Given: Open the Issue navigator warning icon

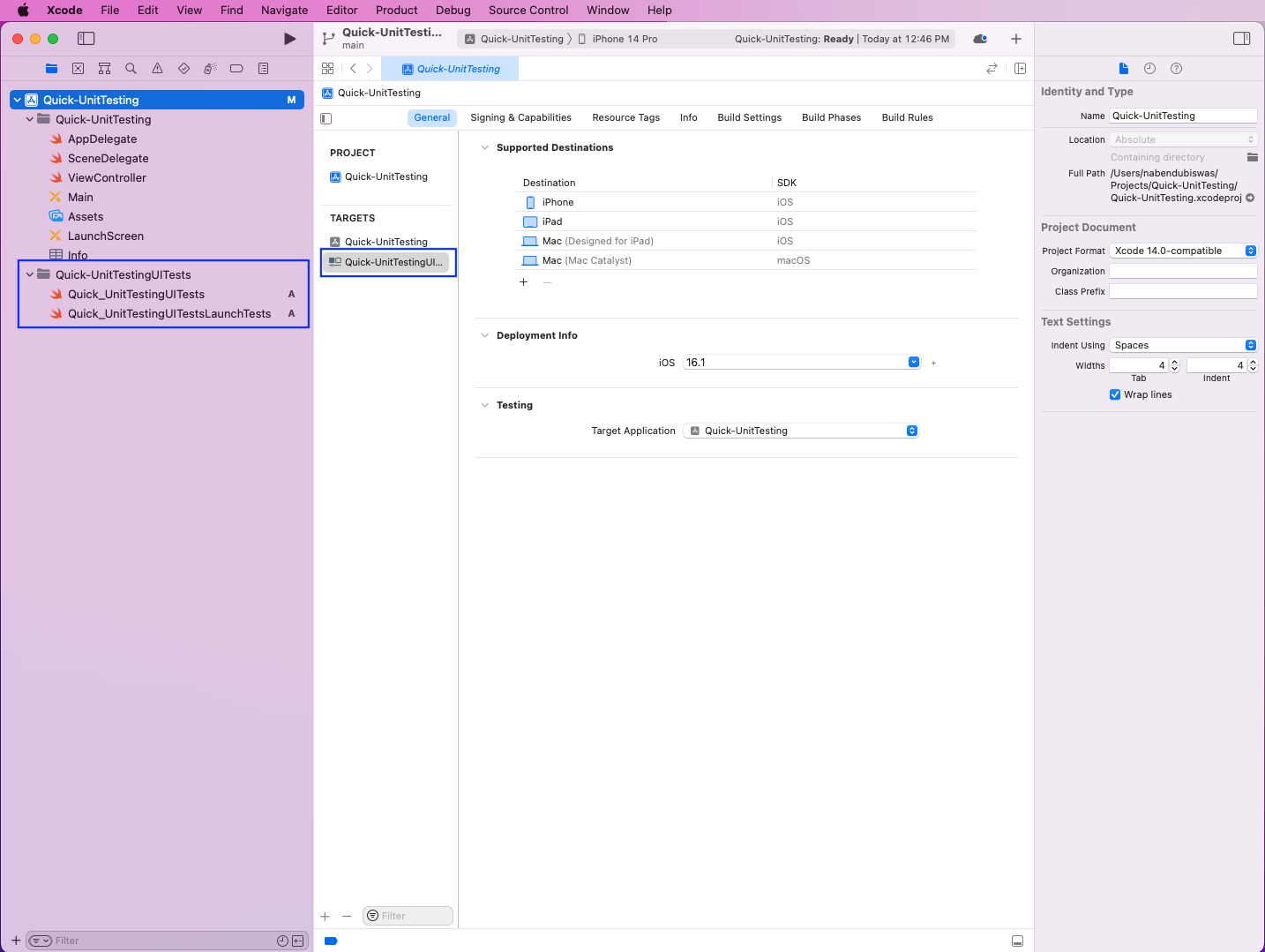Looking at the screenshot, I should (158, 69).
